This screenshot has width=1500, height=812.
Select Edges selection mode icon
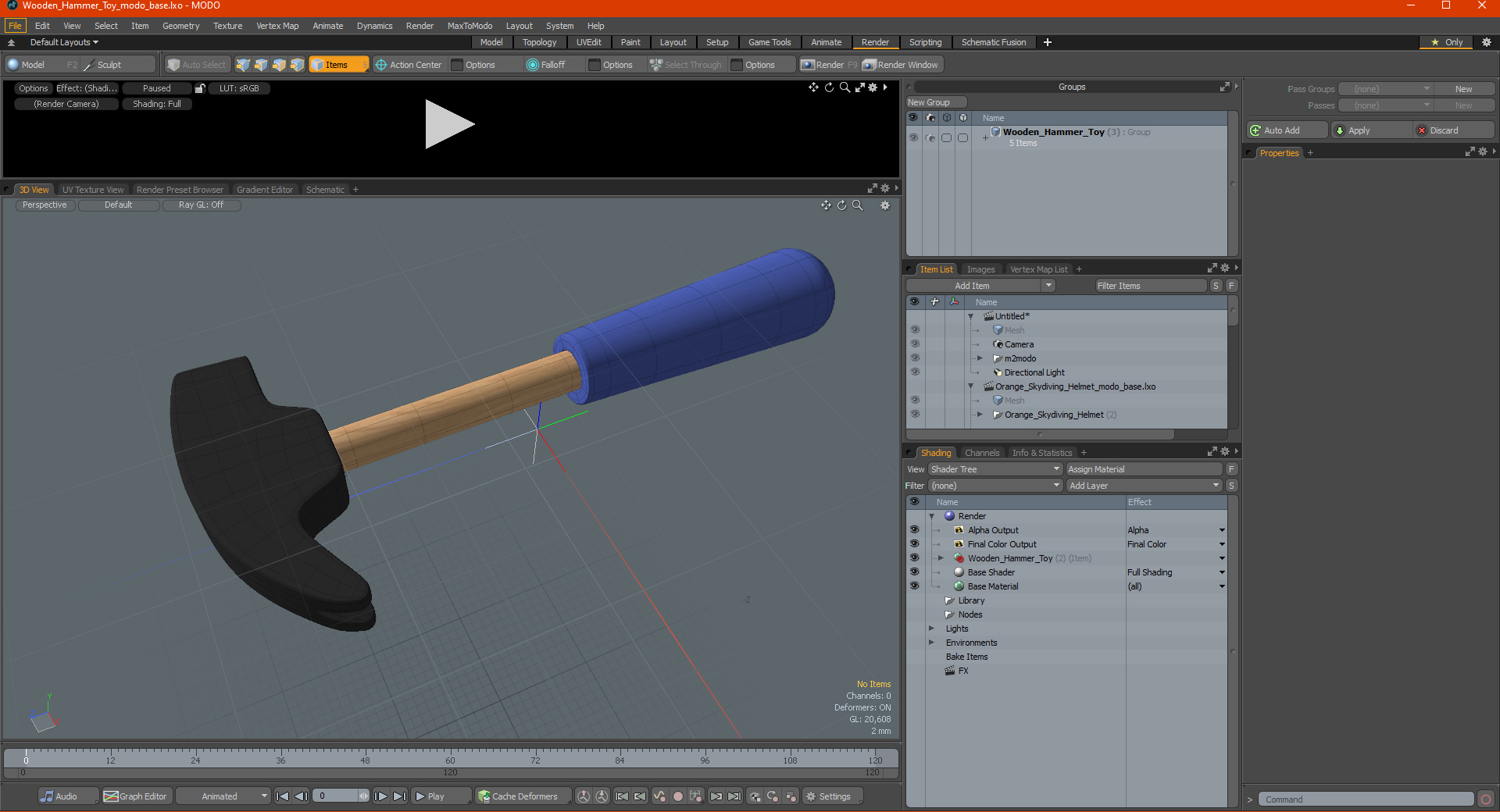click(x=261, y=65)
